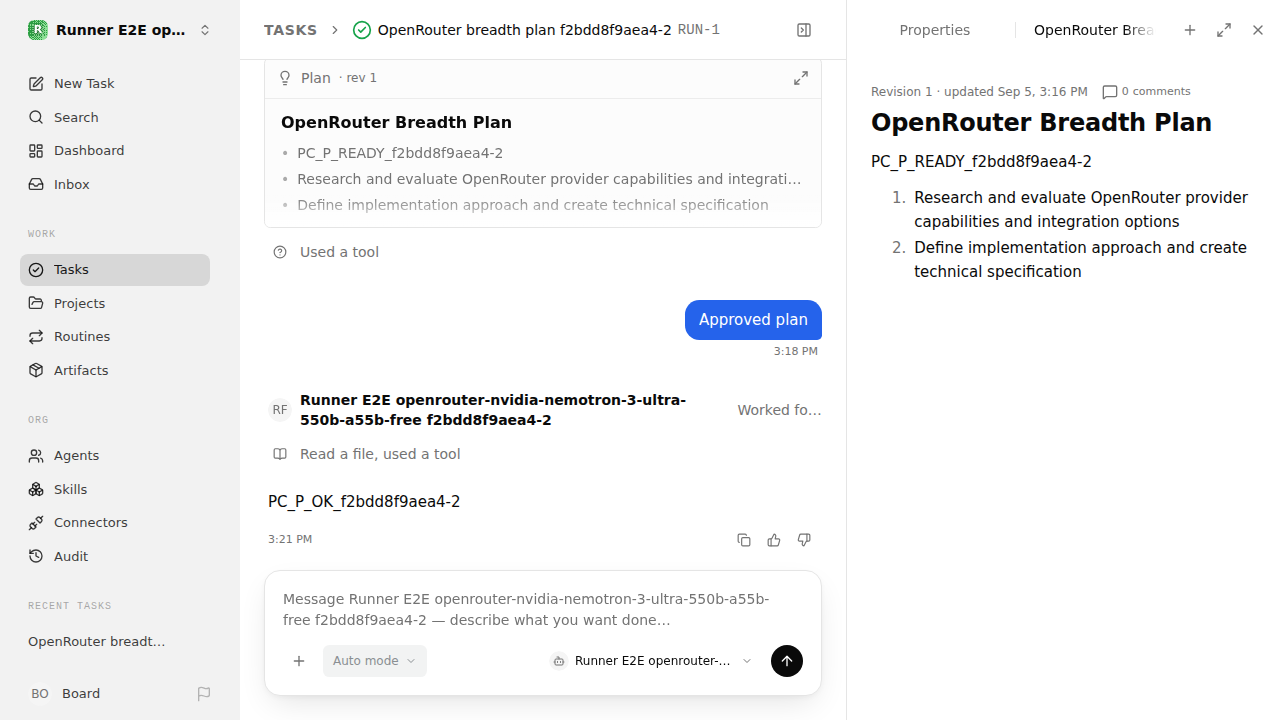Viewport: 1280px width, 720px height.
Task: Open the 0 comments link
Action: [x=1146, y=91]
